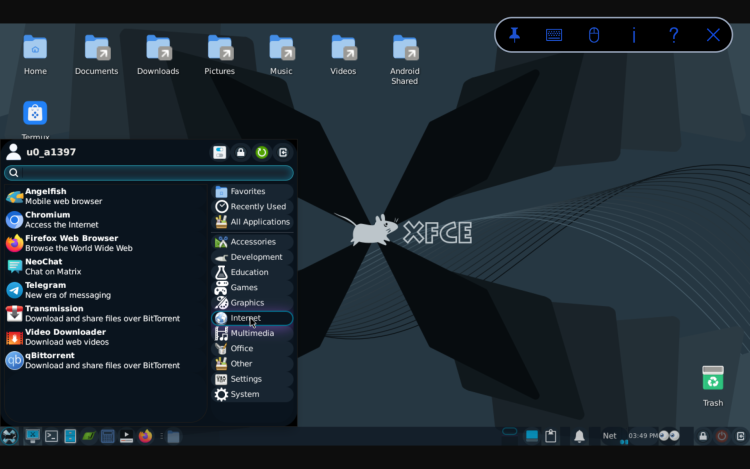750x469 pixels.
Task: Select the Games category
Action: 252,287
